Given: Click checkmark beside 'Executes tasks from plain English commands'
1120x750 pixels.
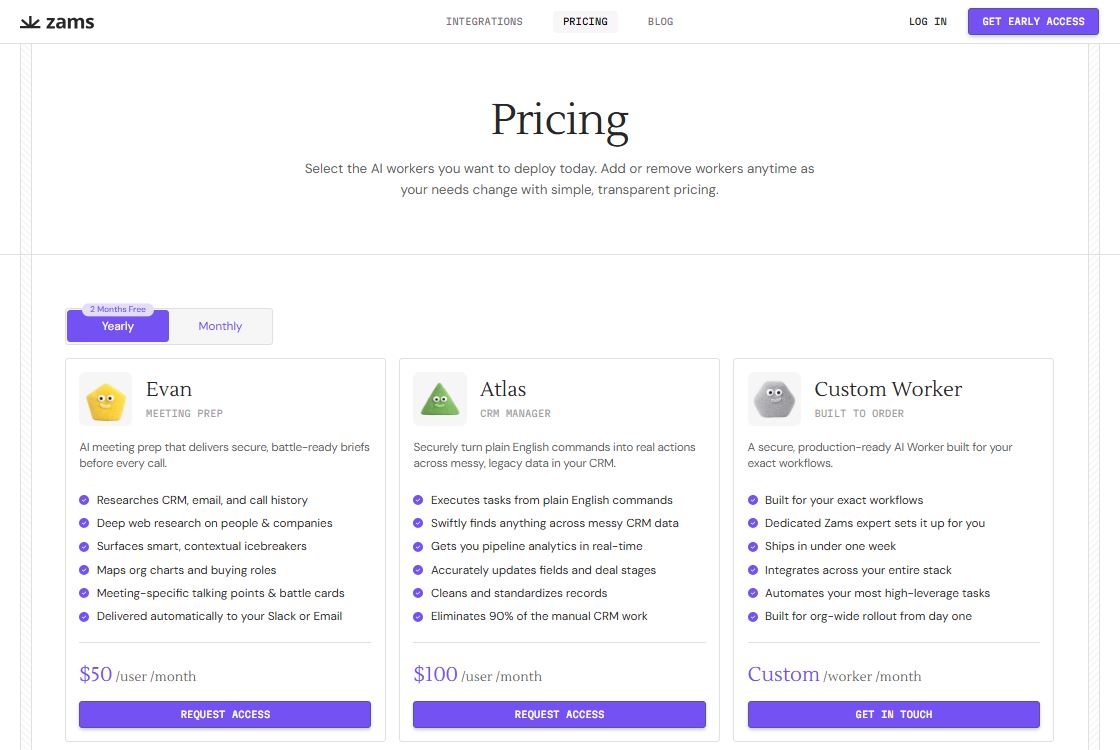Looking at the screenshot, I should click(418, 500).
